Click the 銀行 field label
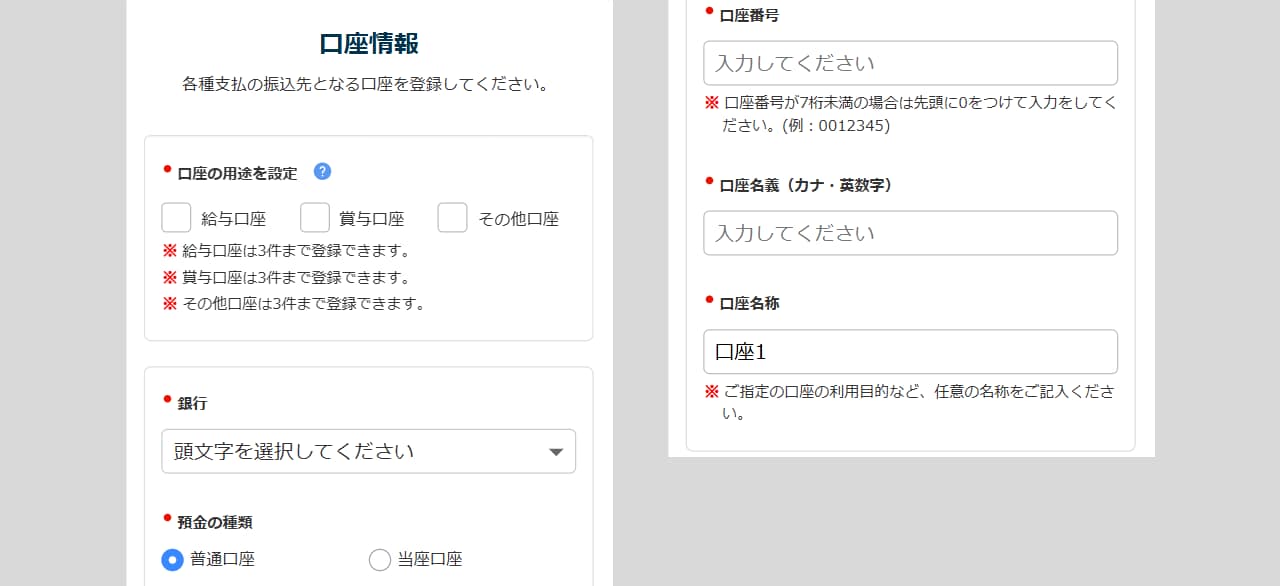Screen dimensions: 1280x586 pos(192,403)
